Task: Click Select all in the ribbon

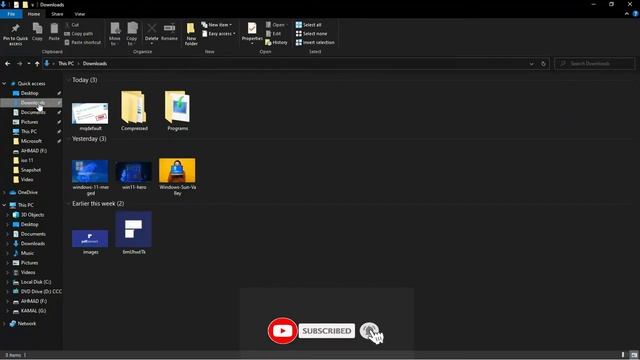Action: (x=309, y=25)
